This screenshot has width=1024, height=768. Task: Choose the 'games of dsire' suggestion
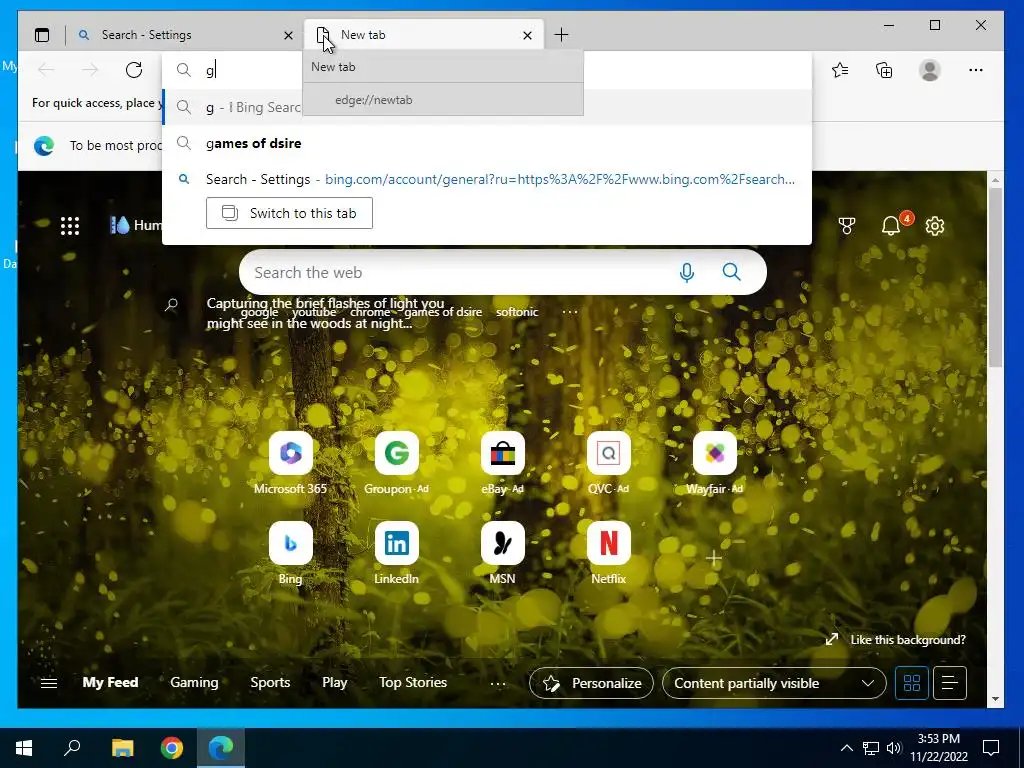[487, 144]
